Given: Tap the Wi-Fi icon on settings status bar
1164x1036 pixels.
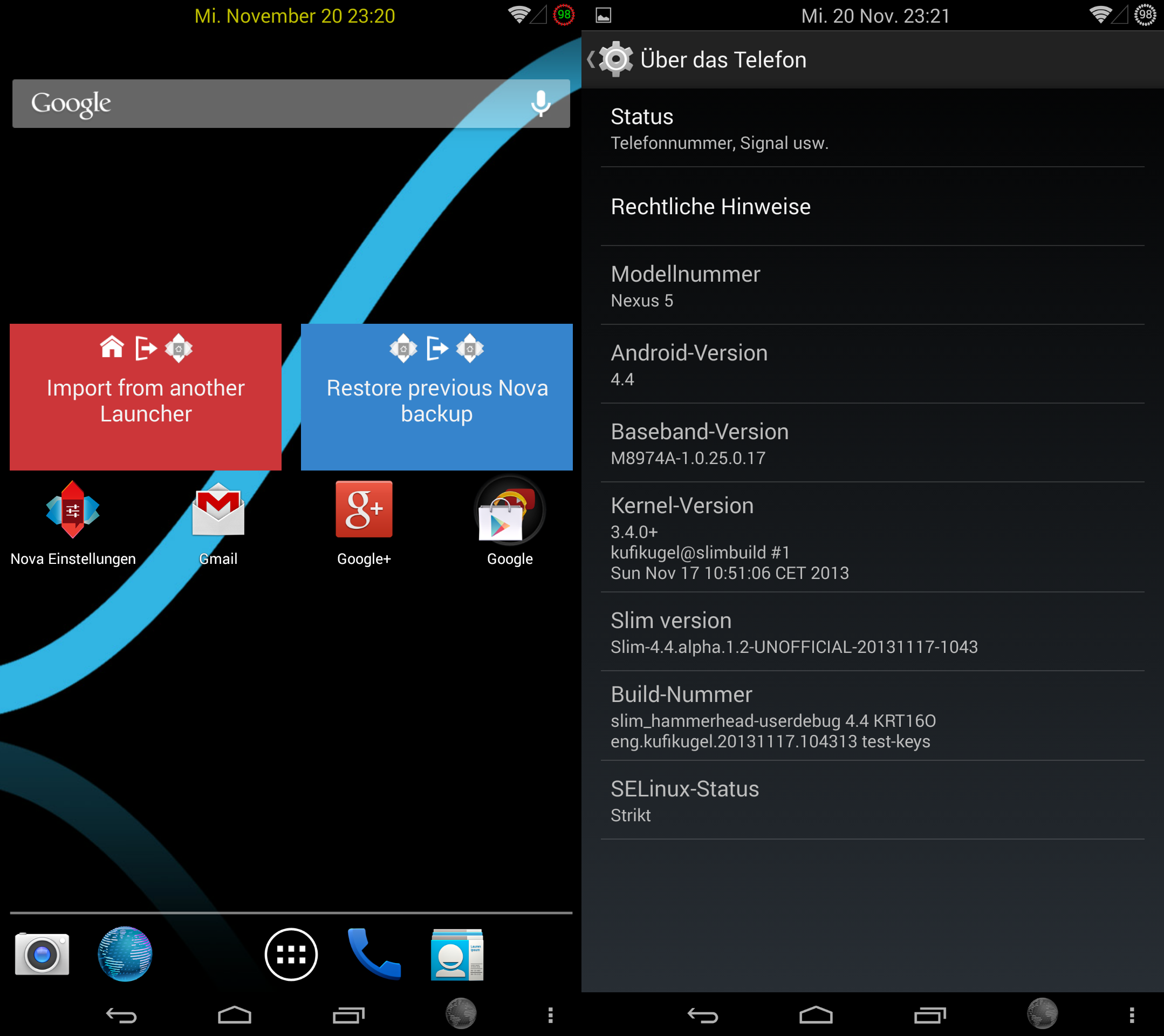Looking at the screenshot, I should tap(1100, 15).
